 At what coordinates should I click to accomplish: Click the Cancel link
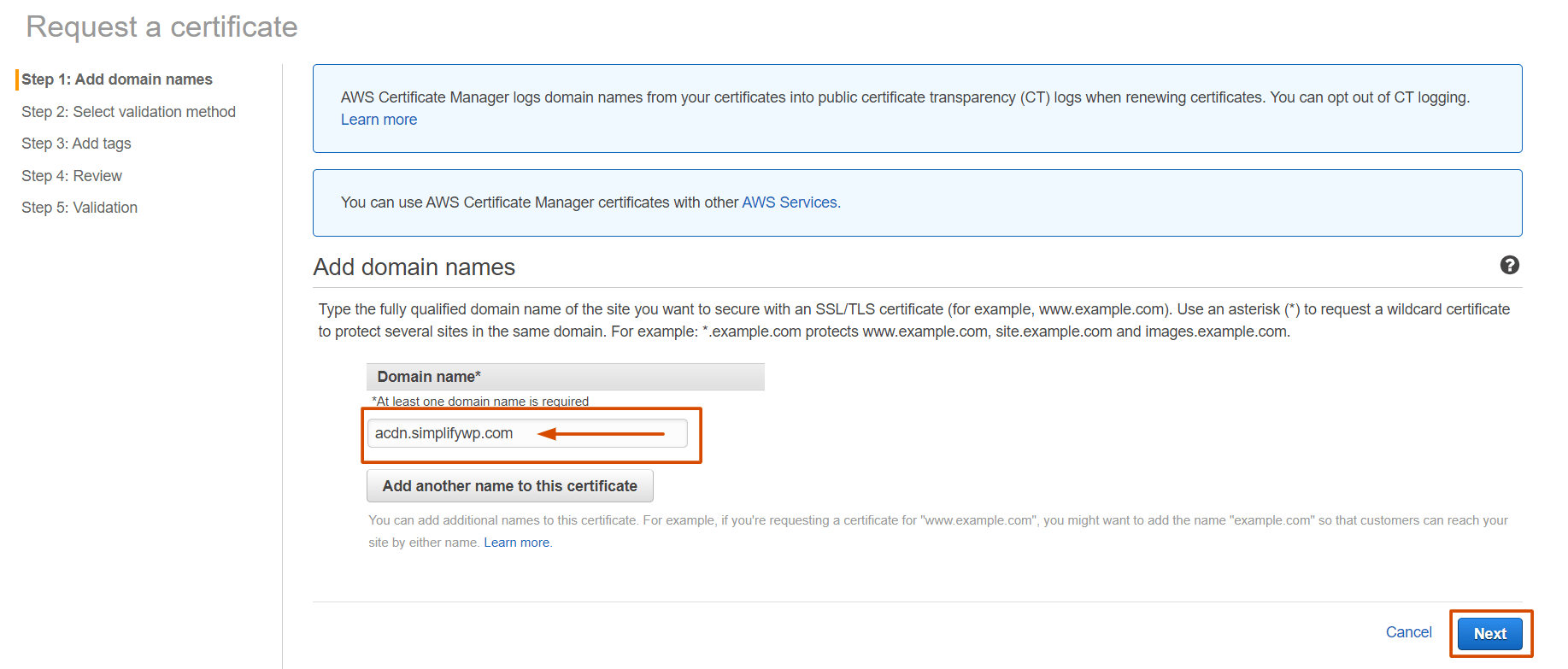click(x=1408, y=632)
